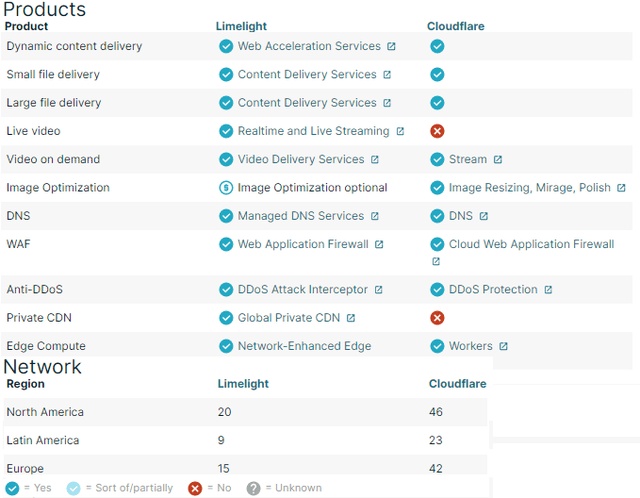Screen dimensions: 640x498
Task: Follow the Cloud Web Application Firewall link
Action: point(531,244)
